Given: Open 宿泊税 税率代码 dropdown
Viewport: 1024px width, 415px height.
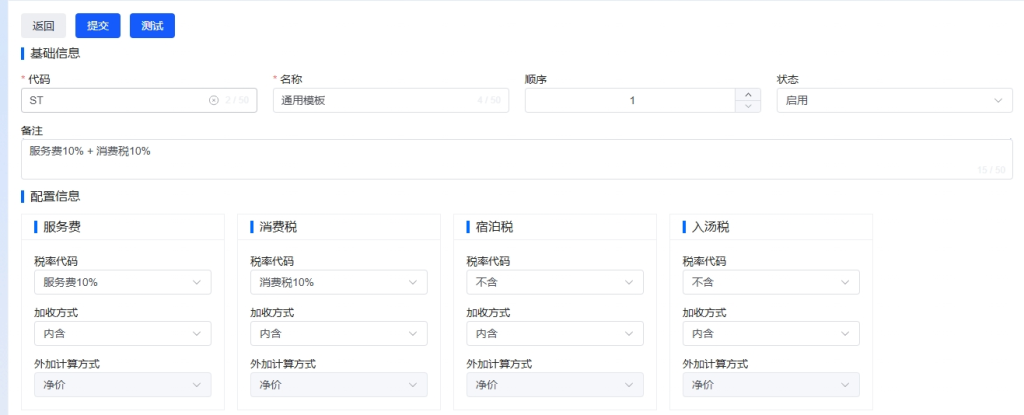Looking at the screenshot, I should point(555,282).
